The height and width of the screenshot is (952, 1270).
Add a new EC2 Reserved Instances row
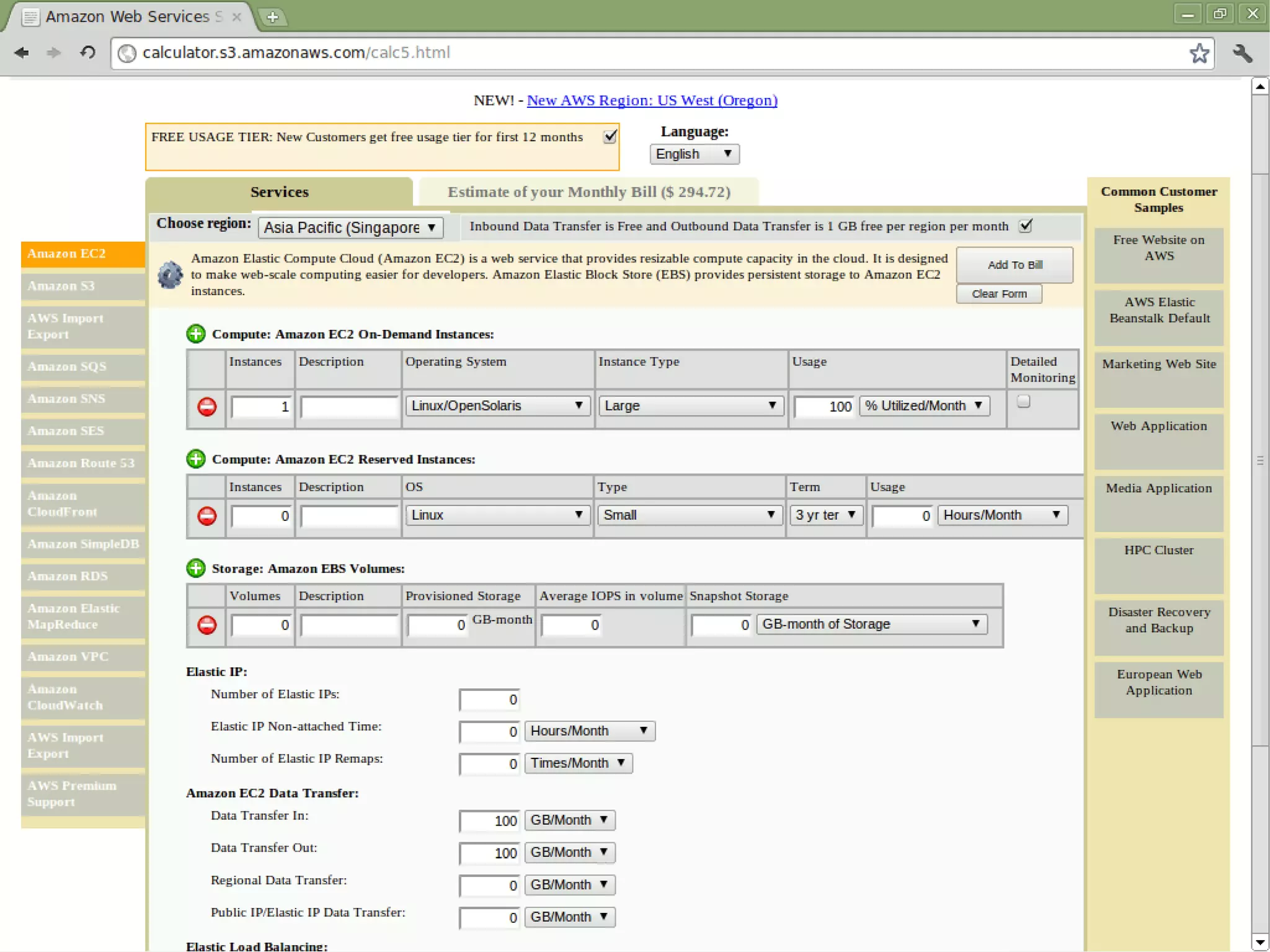pyautogui.click(x=195, y=459)
